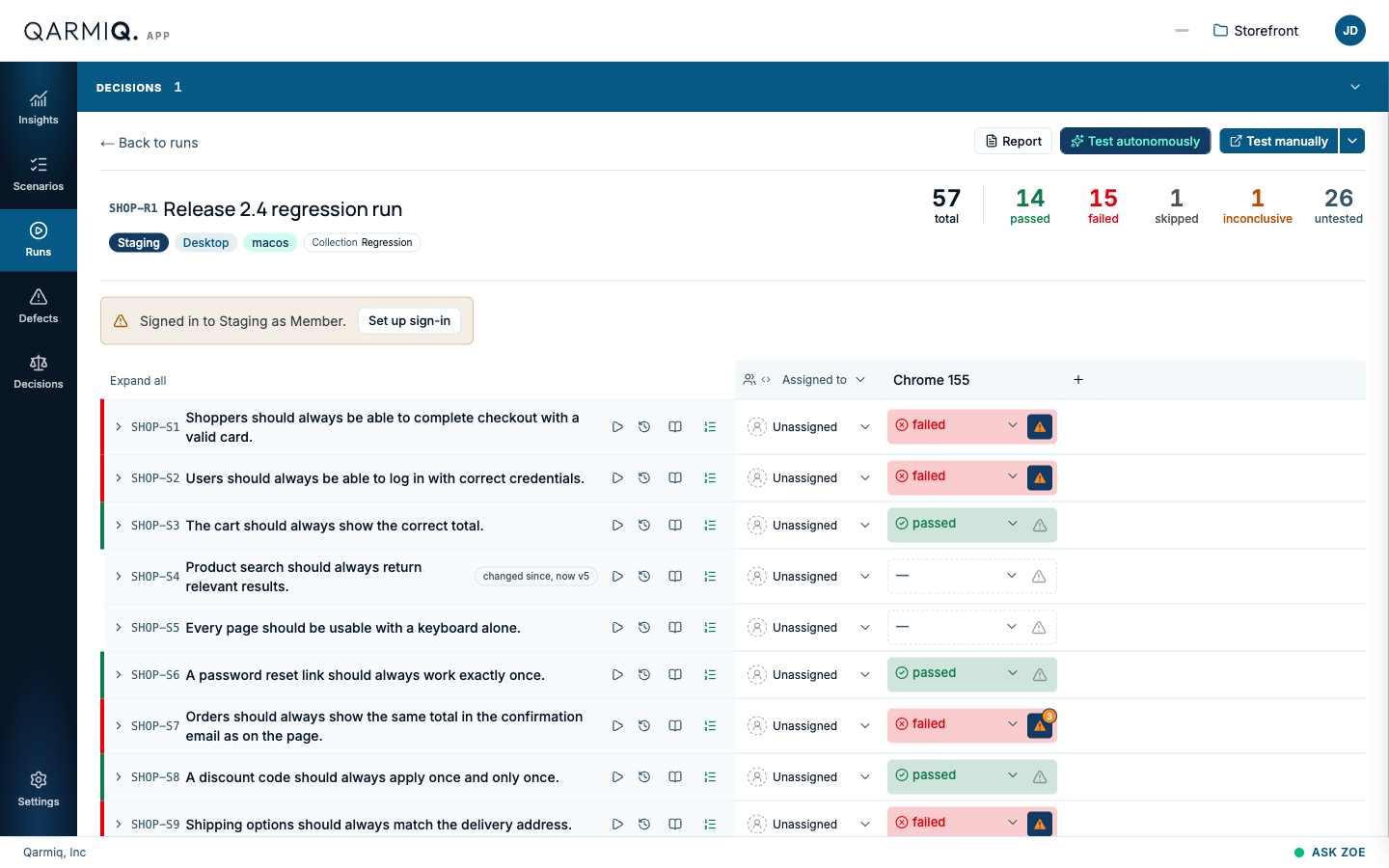Open the Storefront project selector
This screenshot has height=868, width=1389.
click(1256, 31)
